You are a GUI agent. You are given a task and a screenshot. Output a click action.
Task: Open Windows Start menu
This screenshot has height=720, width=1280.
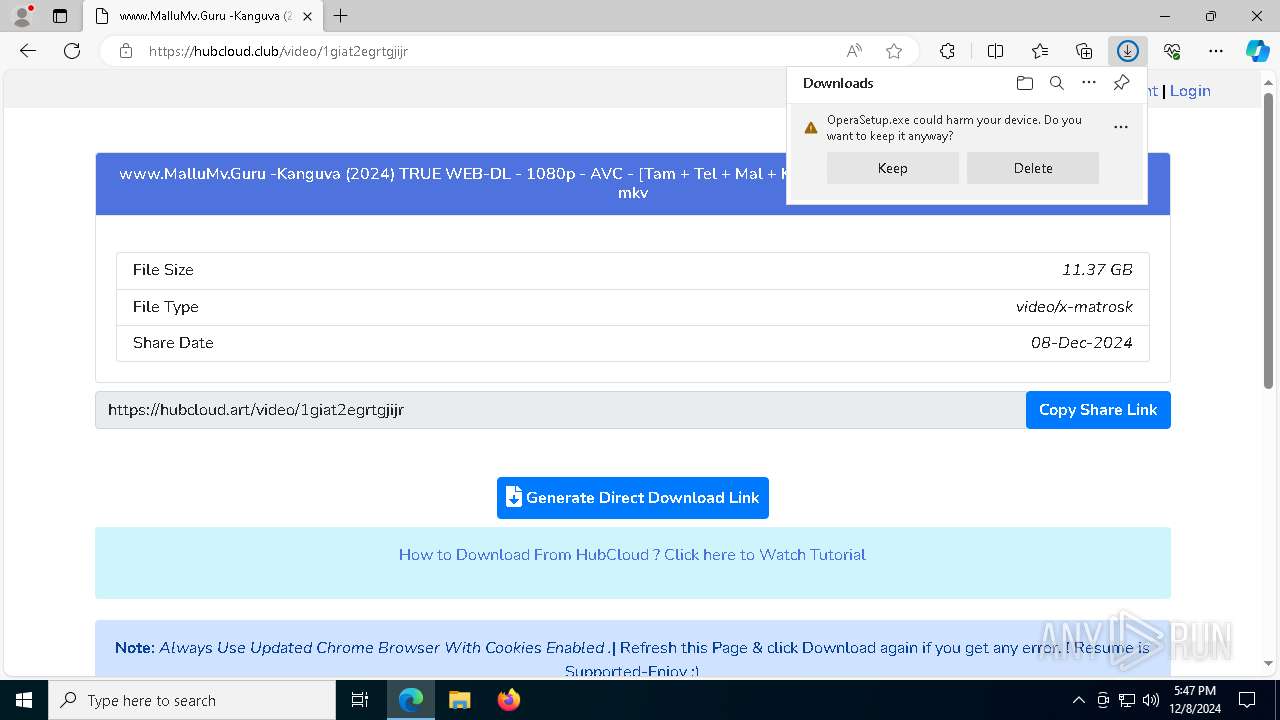[x=24, y=700]
